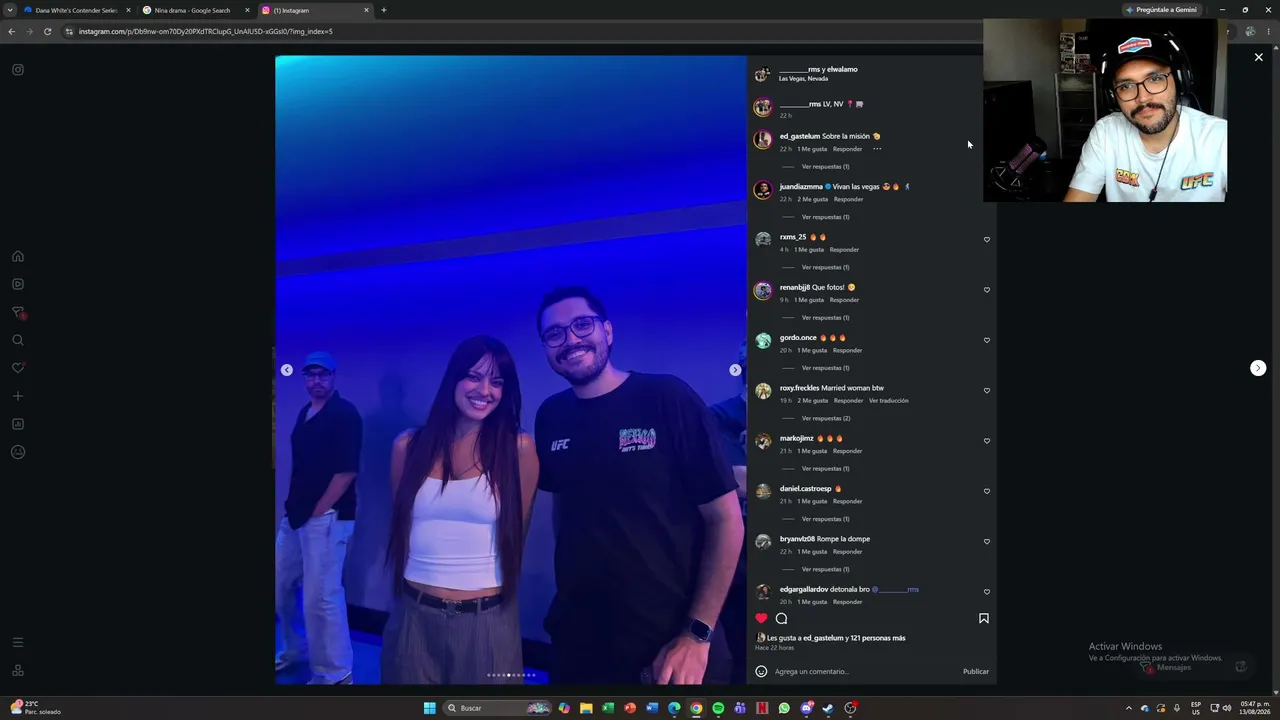The height and width of the screenshot is (720, 1280).
Task: Show the next photo in the carousel
Action: coord(735,370)
